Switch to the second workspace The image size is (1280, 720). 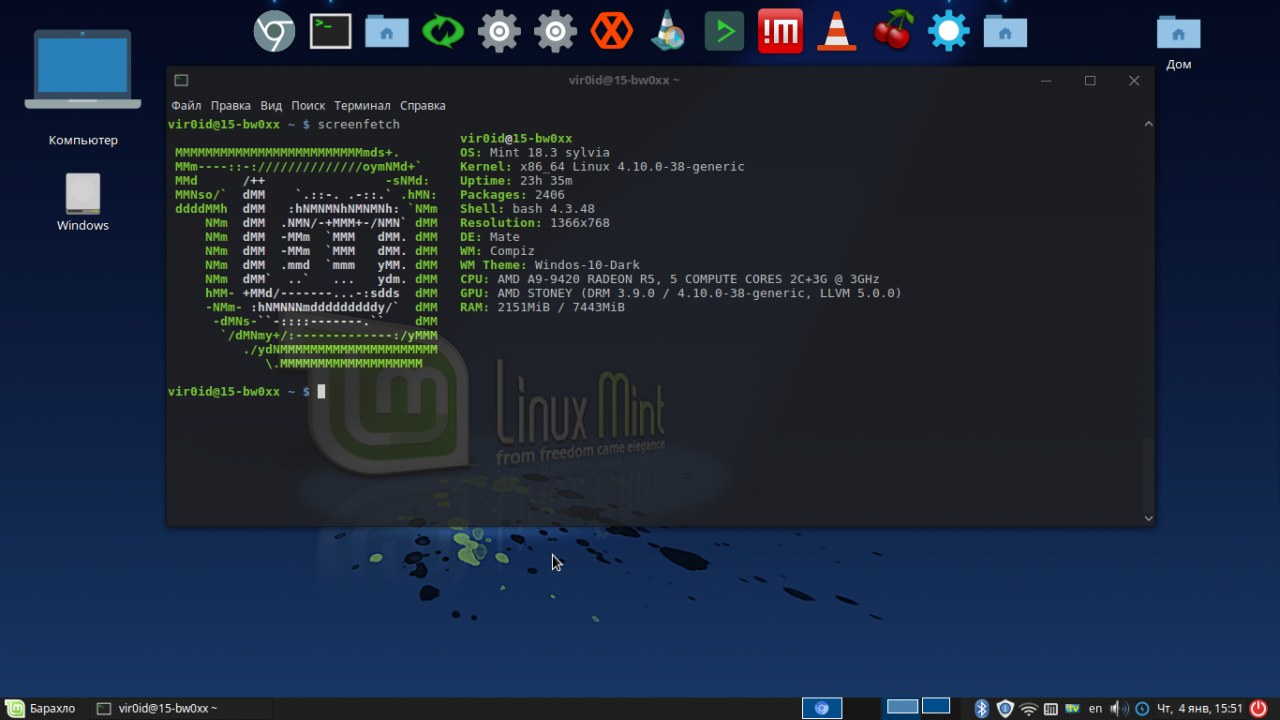point(936,707)
